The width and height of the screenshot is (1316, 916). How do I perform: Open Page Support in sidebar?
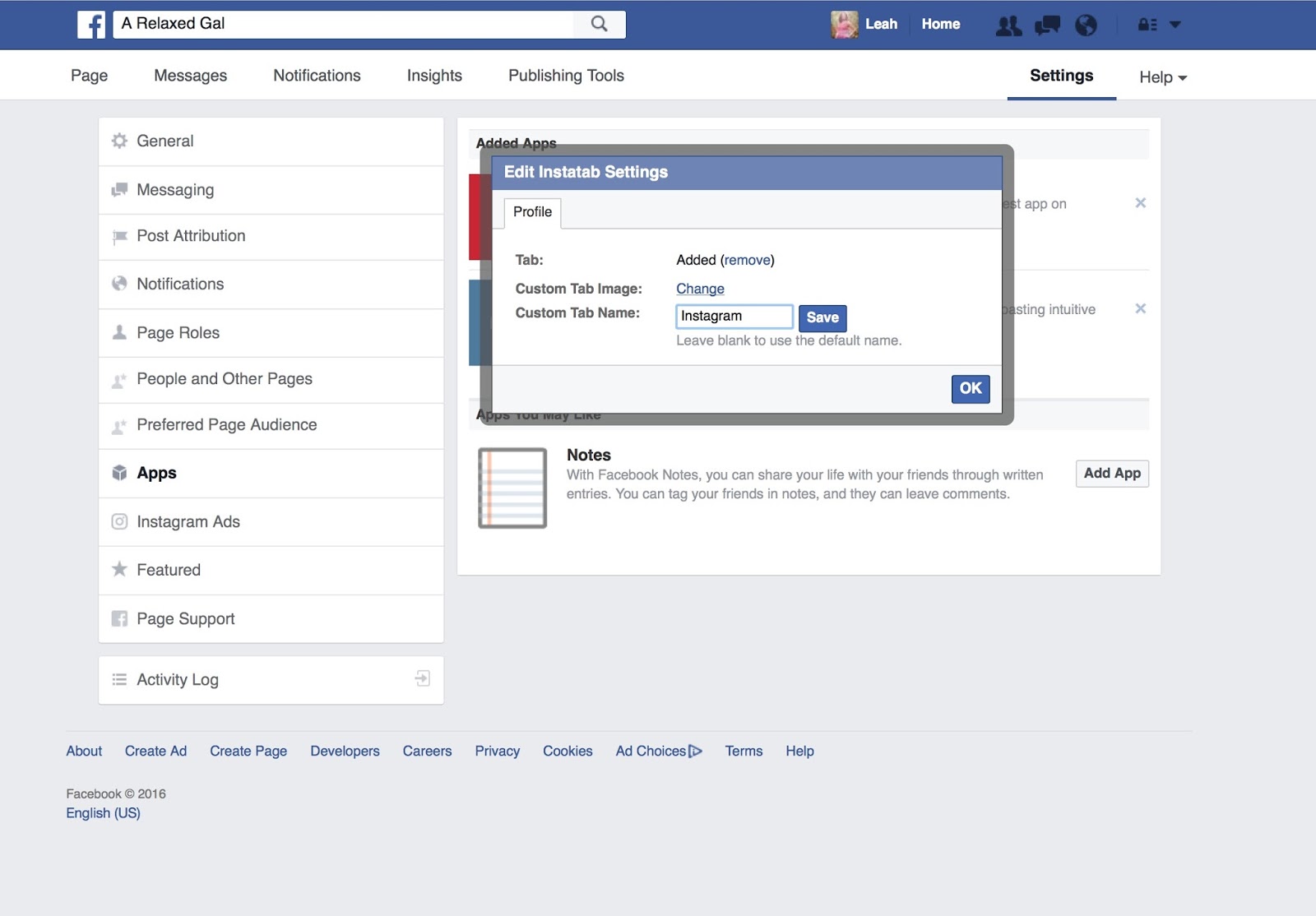click(x=271, y=619)
